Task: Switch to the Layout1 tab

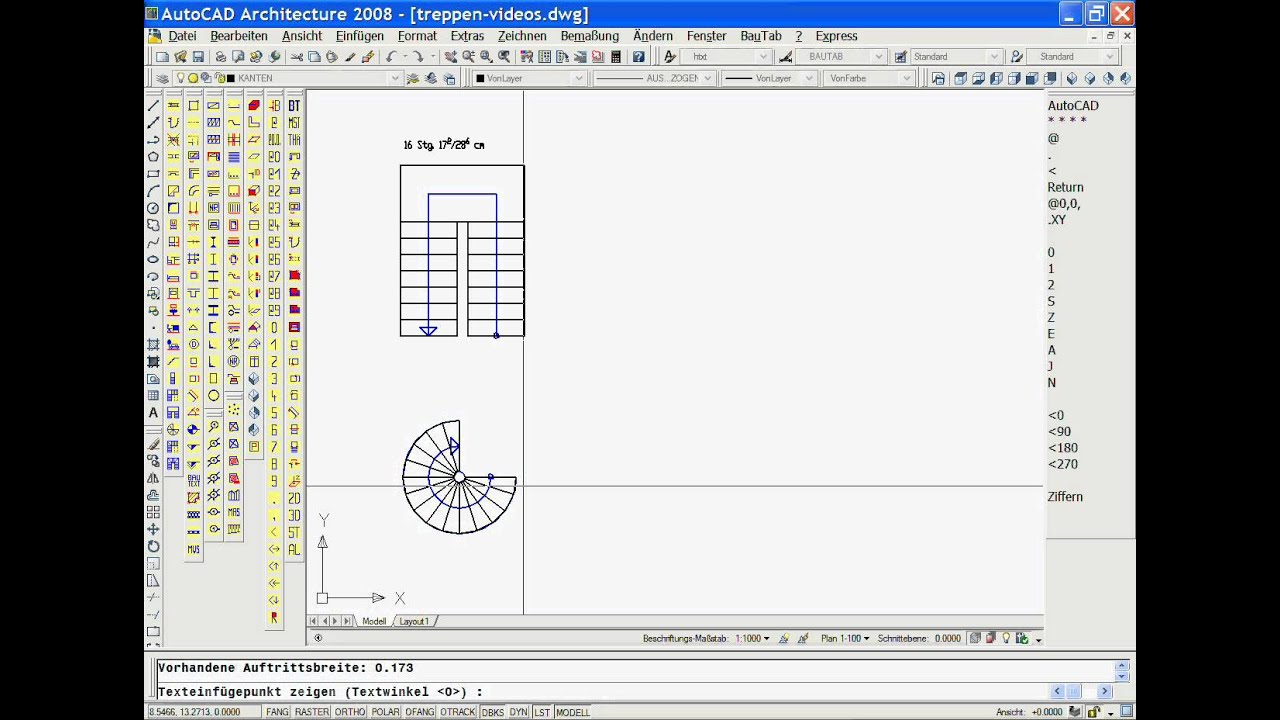Action: (414, 621)
